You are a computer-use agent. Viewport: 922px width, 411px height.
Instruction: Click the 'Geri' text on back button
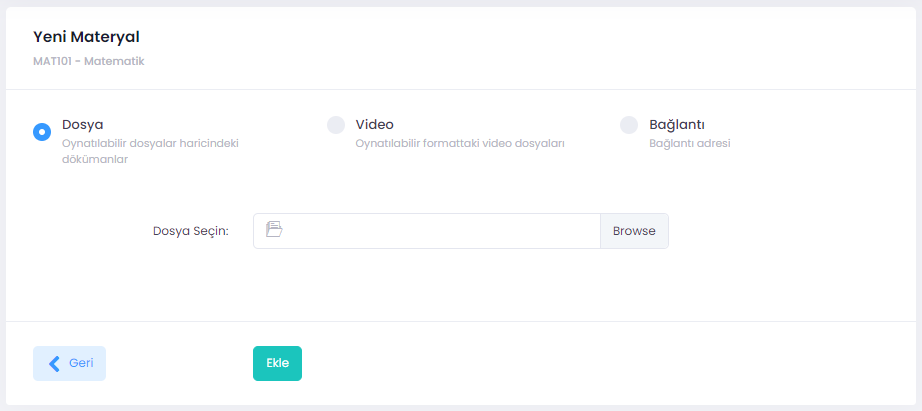[81, 363]
